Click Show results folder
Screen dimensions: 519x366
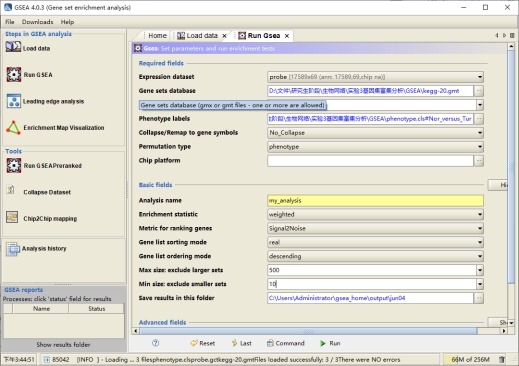(x=63, y=344)
